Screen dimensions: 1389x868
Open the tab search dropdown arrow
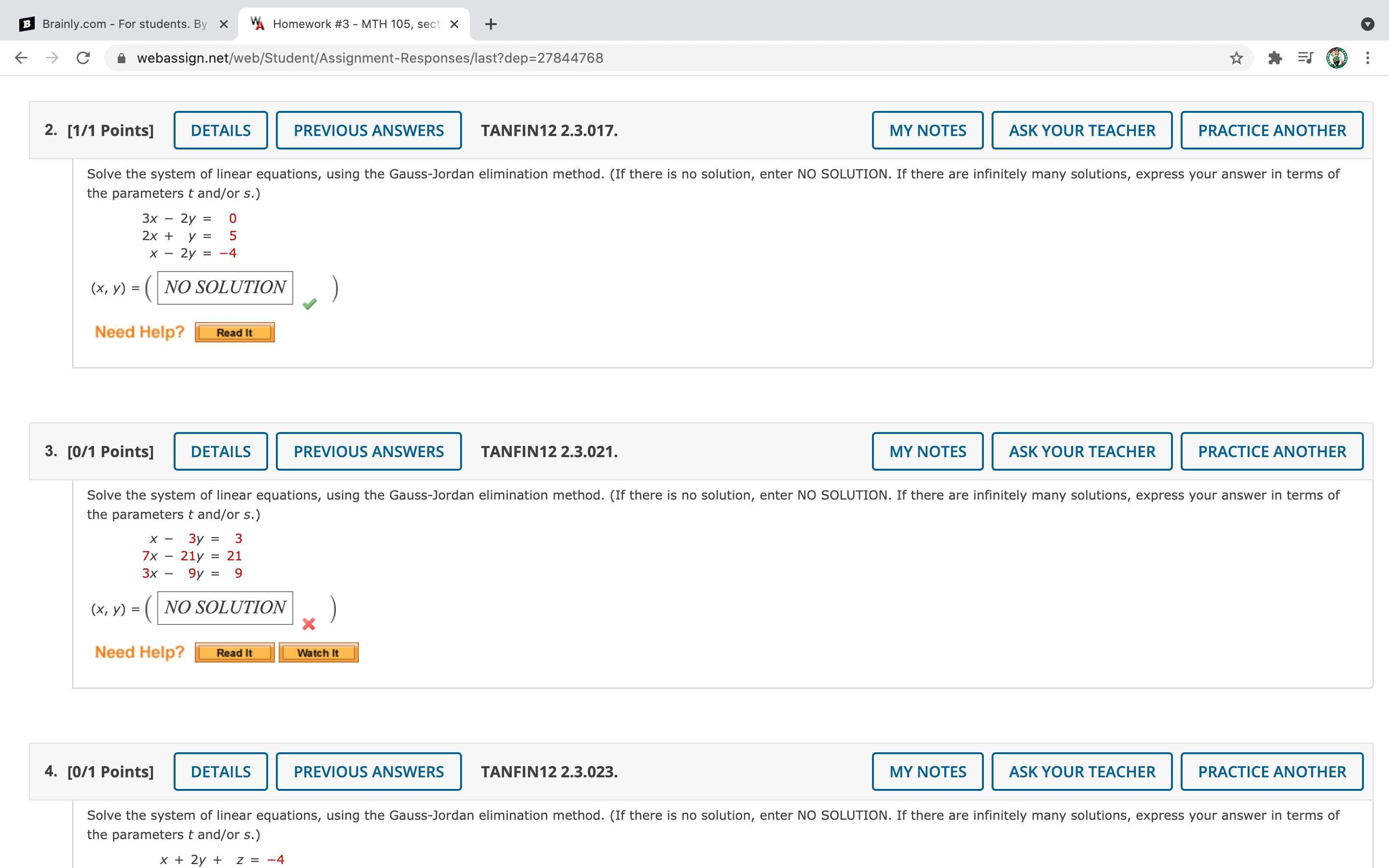[1367, 24]
